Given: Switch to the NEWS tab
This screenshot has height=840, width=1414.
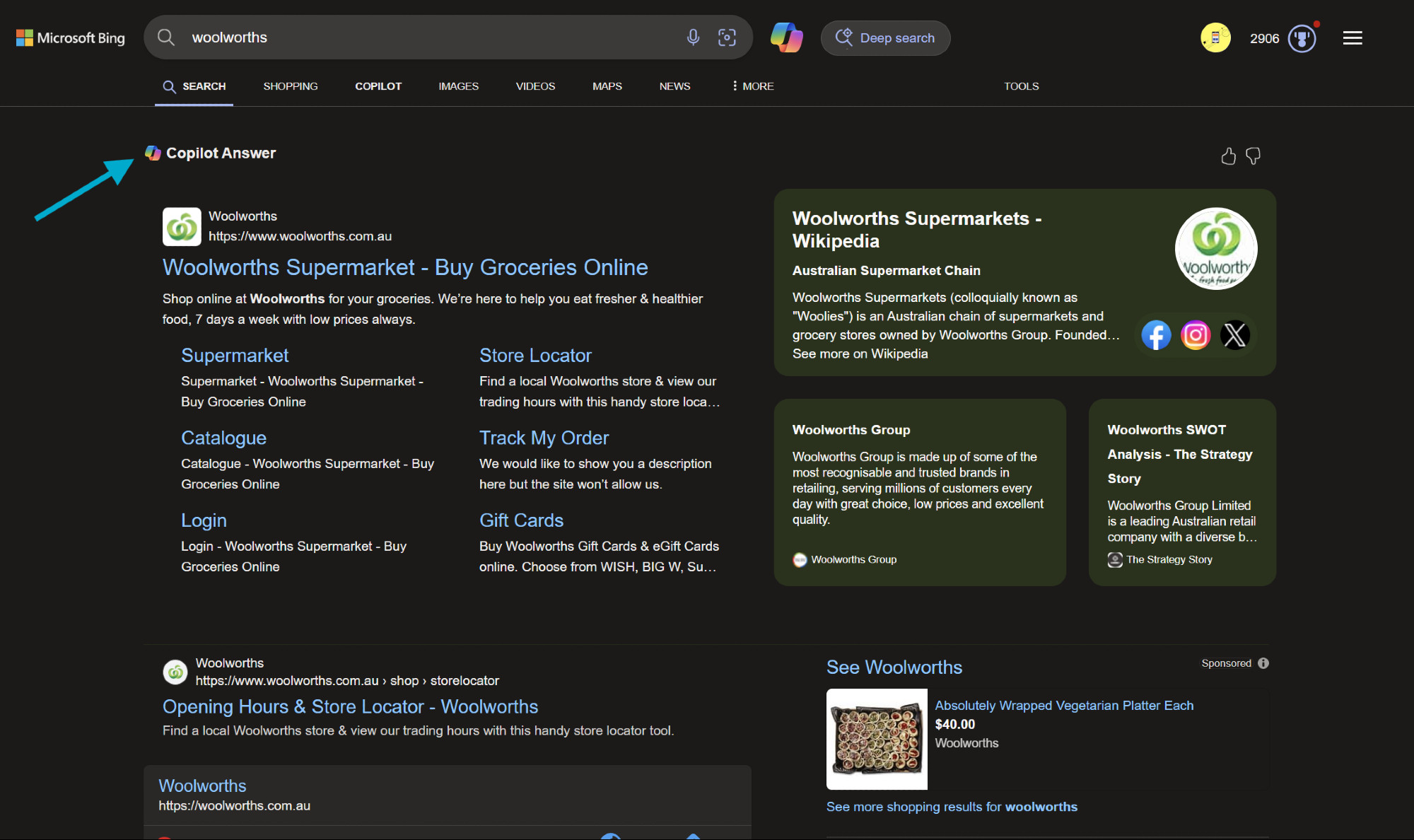Looking at the screenshot, I should pos(674,86).
